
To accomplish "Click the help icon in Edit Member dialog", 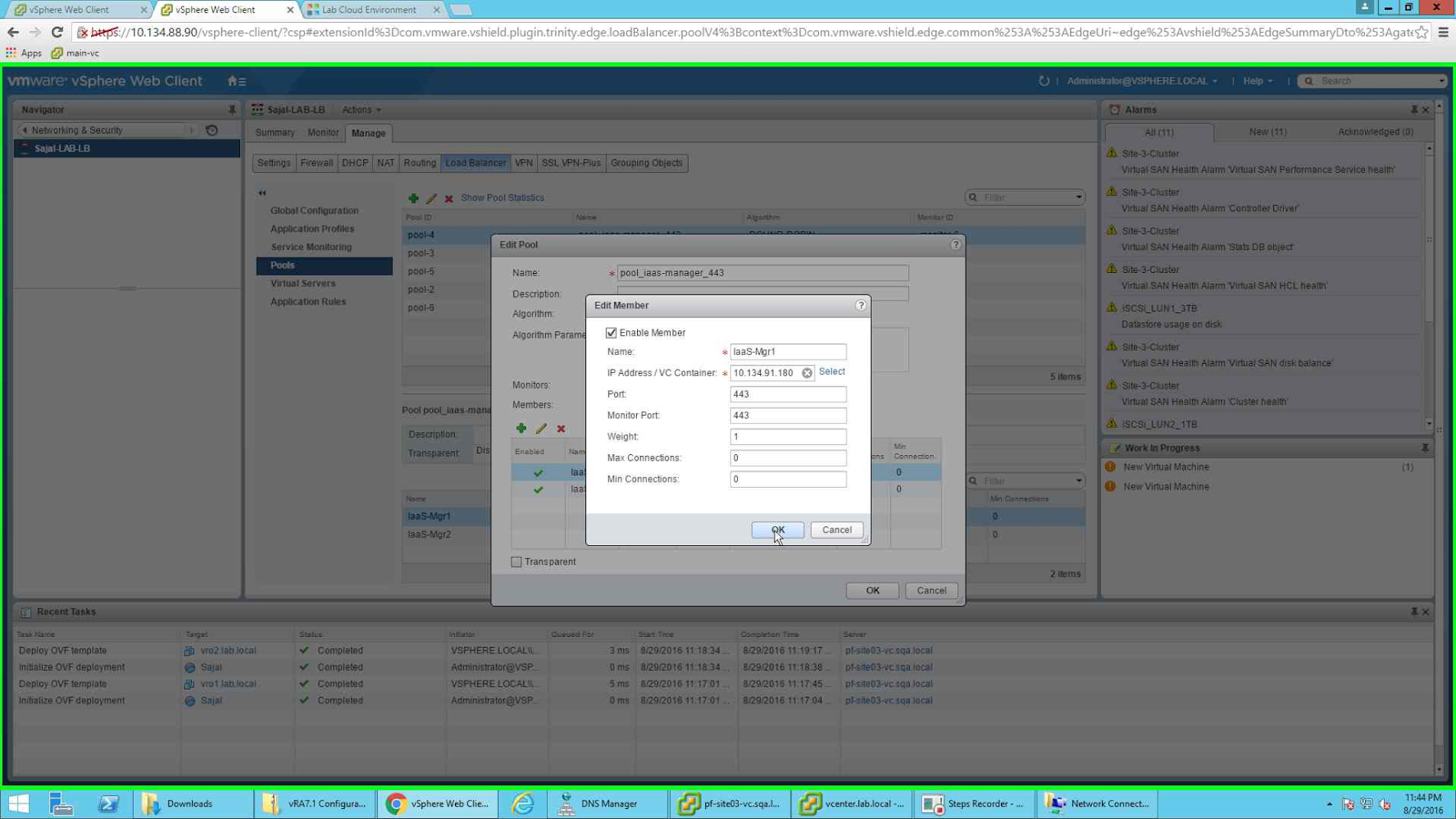I will coord(861,306).
